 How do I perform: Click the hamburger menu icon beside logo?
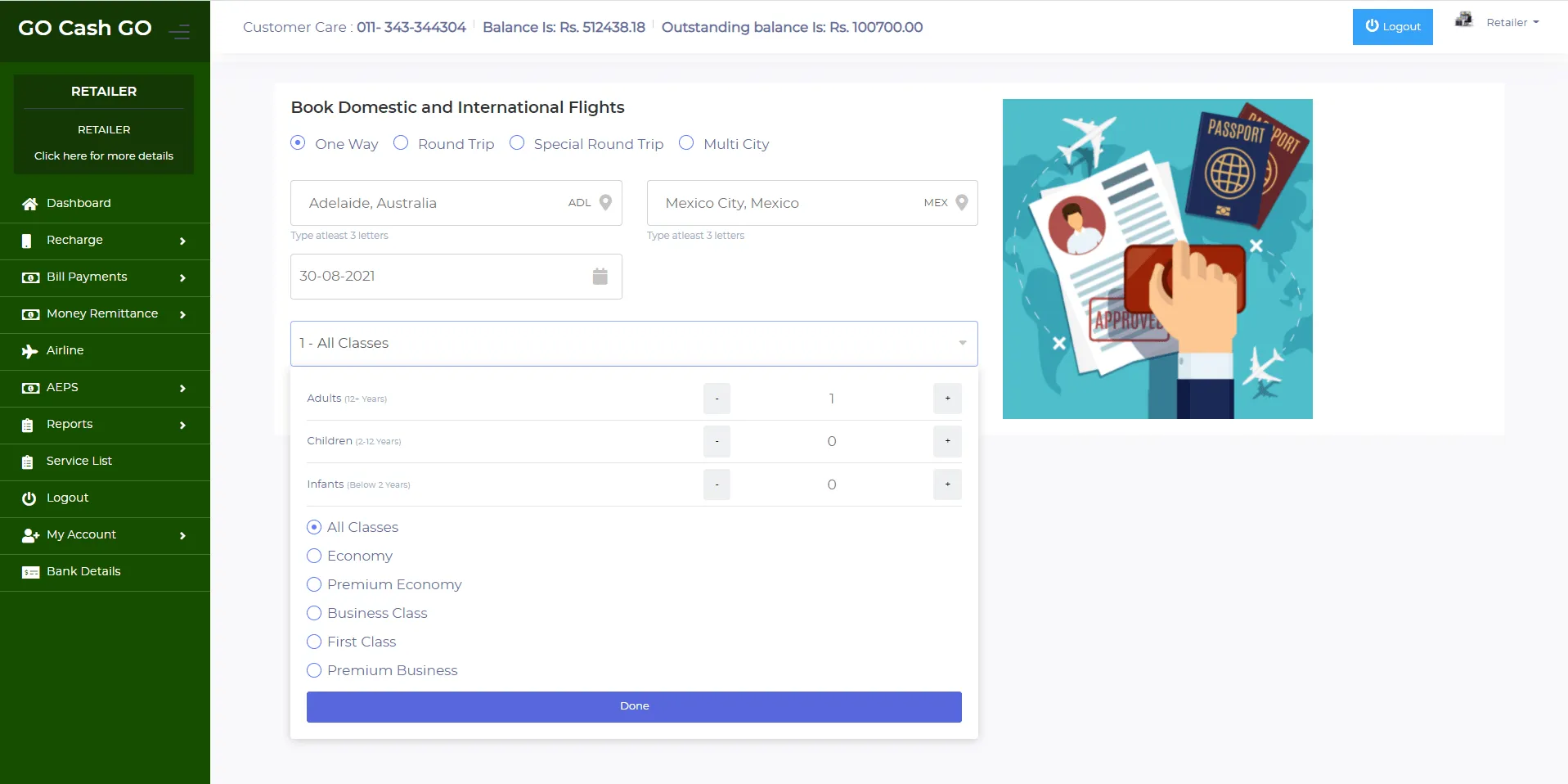pos(179,32)
